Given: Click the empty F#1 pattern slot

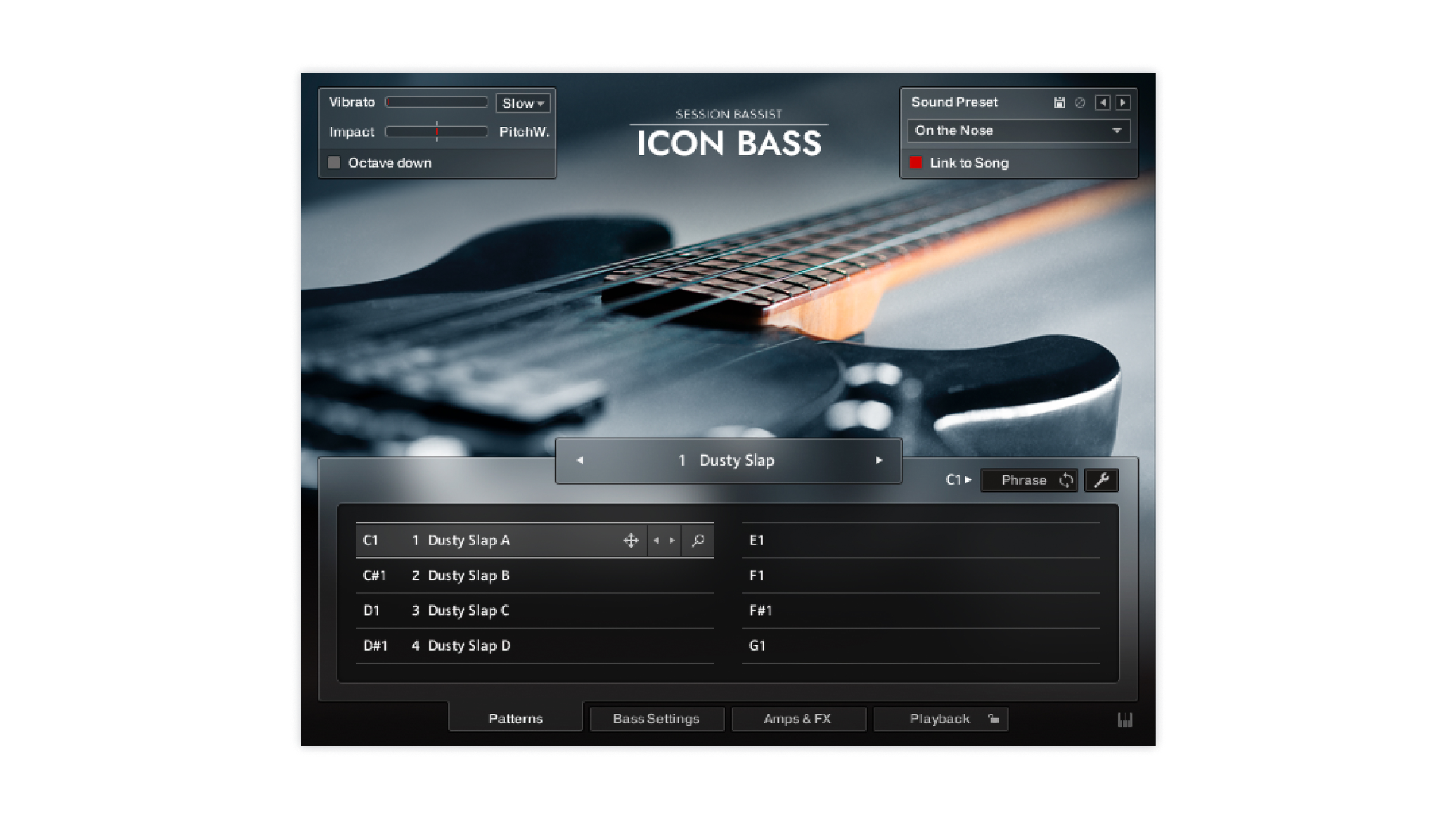Looking at the screenshot, I should click(921, 610).
